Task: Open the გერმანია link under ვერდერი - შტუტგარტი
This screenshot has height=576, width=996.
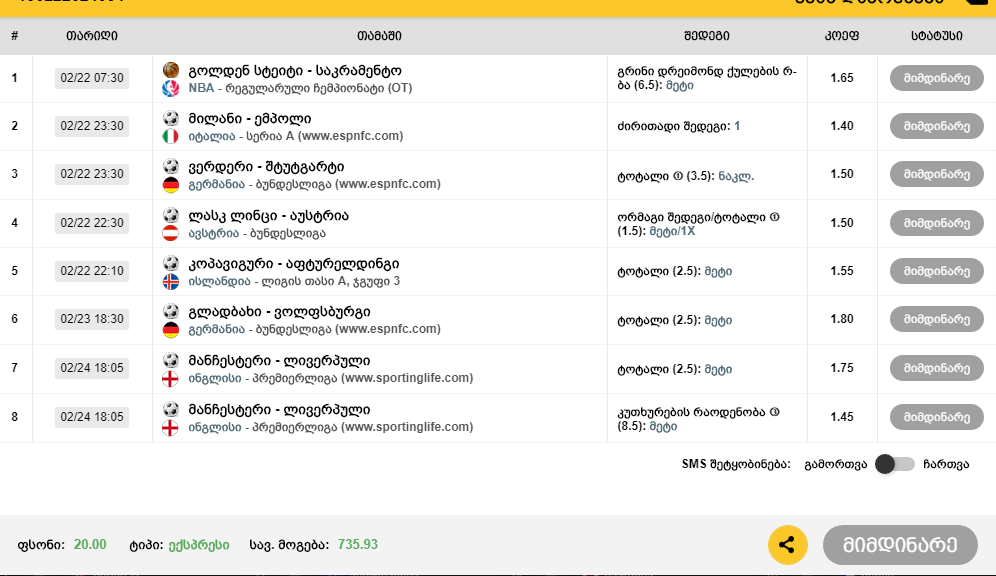Action: pos(217,184)
